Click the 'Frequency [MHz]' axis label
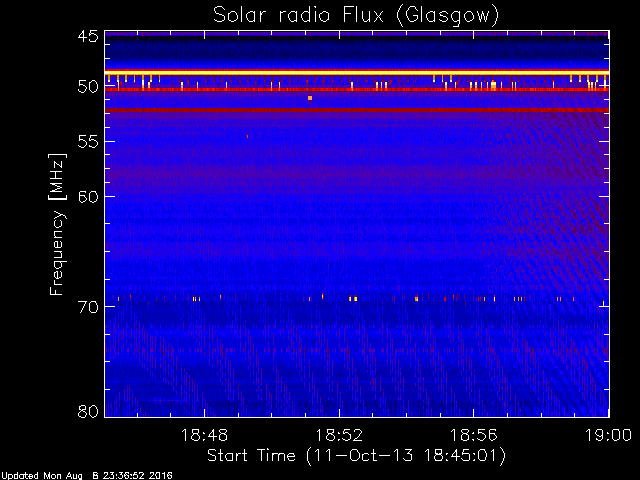Image resolution: width=640 pixels, height=480 pixels. tap(57, 224)
